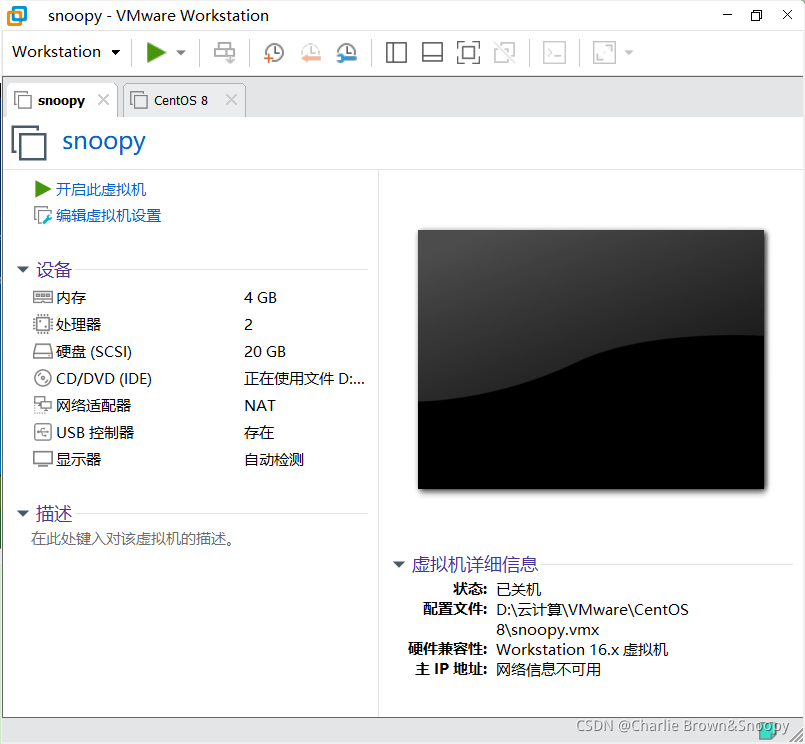Image resolution: width=805 pixels, height=744 pixels.
Task: Click the console view terminal icon
Action: tap(554, 52)
